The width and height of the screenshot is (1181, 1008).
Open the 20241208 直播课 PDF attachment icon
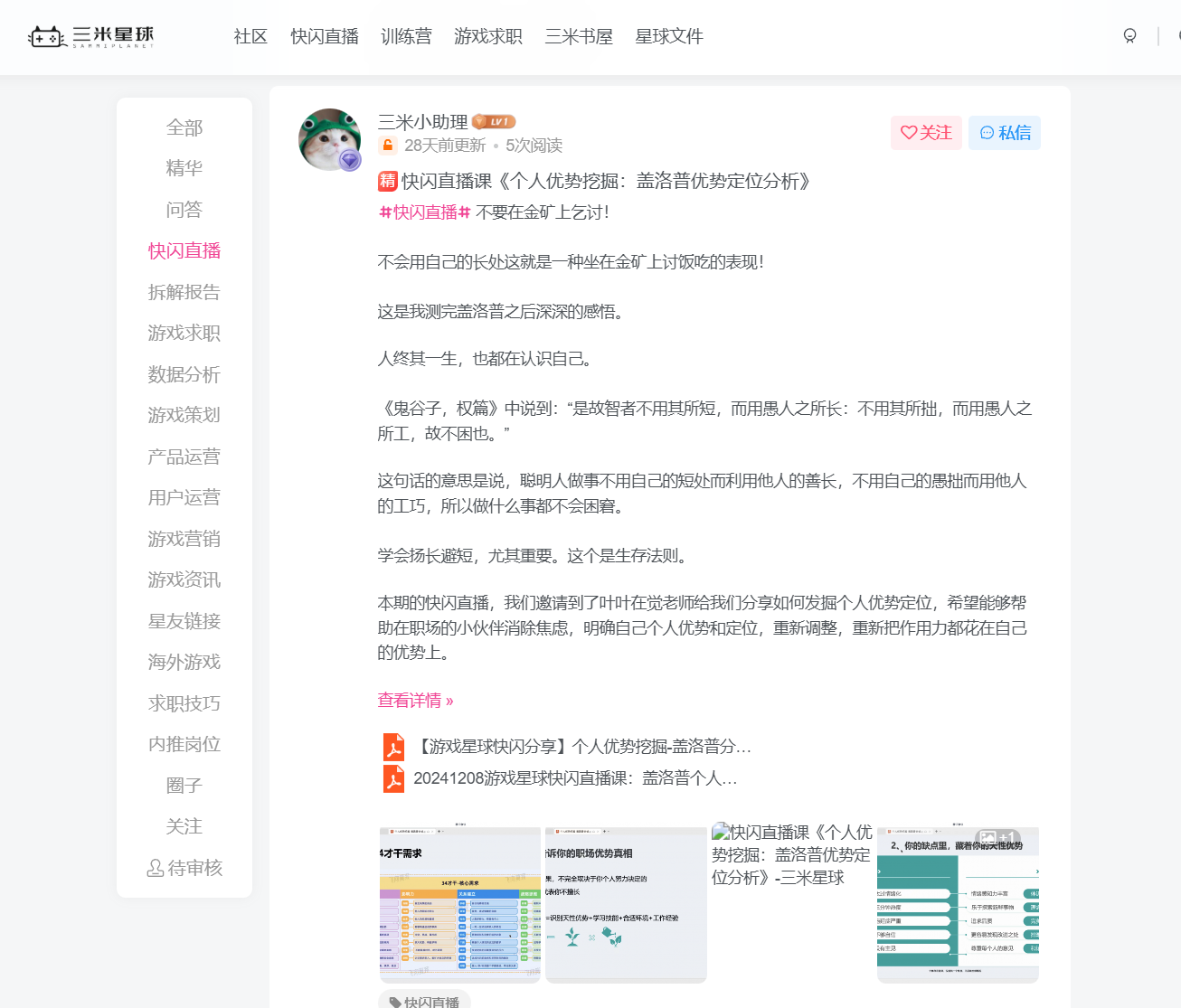coord(392,777)
